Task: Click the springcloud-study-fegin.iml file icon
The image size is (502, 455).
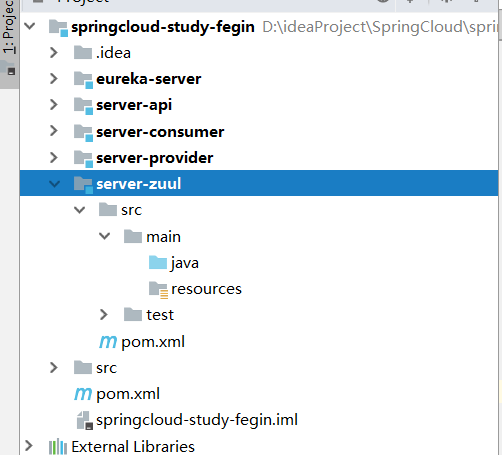Action: tap(84, 420)
